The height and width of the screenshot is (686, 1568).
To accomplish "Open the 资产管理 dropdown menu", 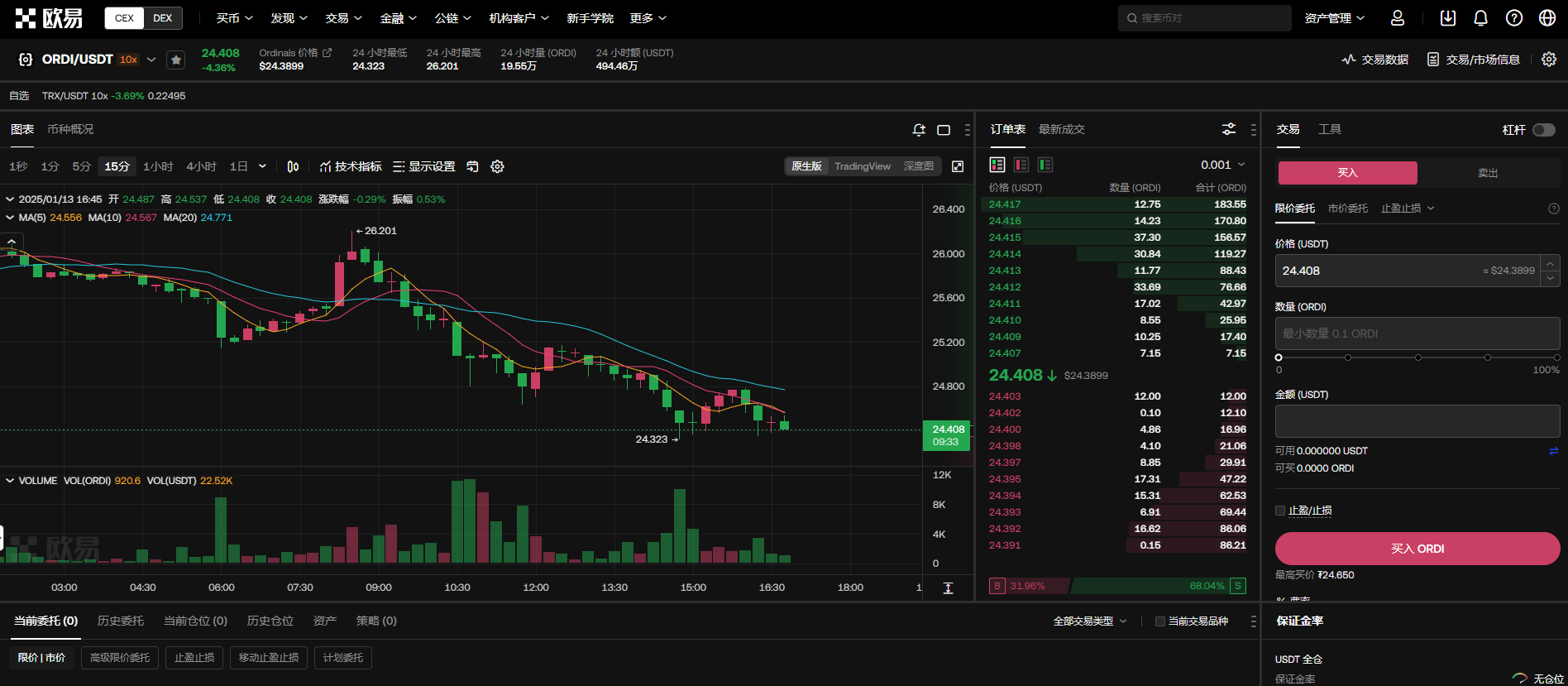I will pyautogui.click(x=1334, y=18).
